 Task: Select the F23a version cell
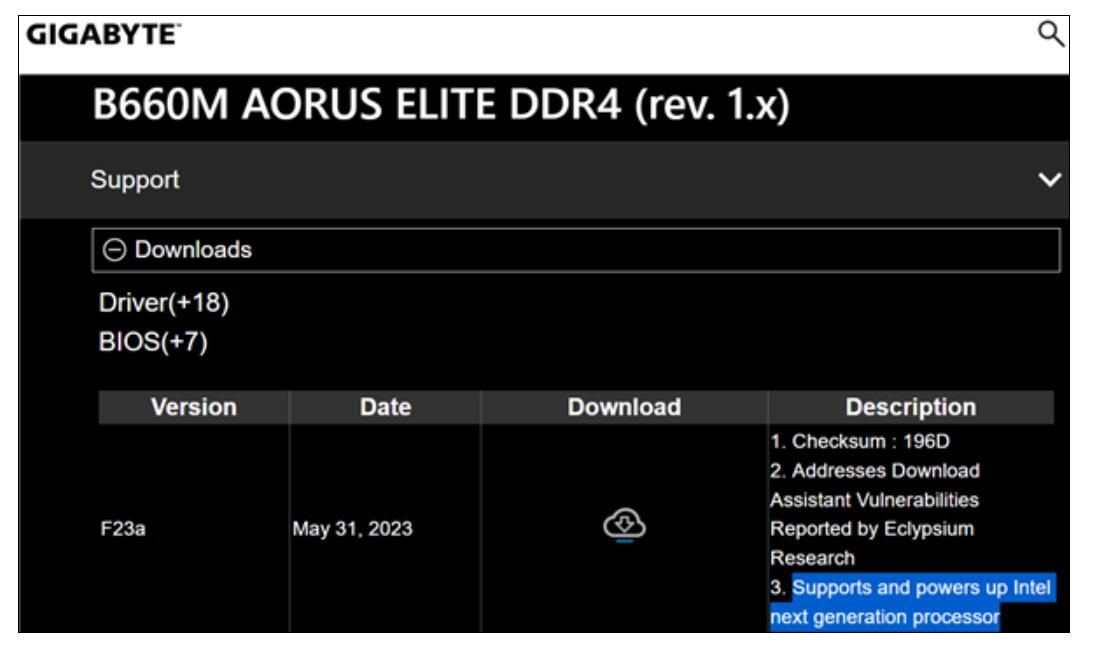[123, 529]
